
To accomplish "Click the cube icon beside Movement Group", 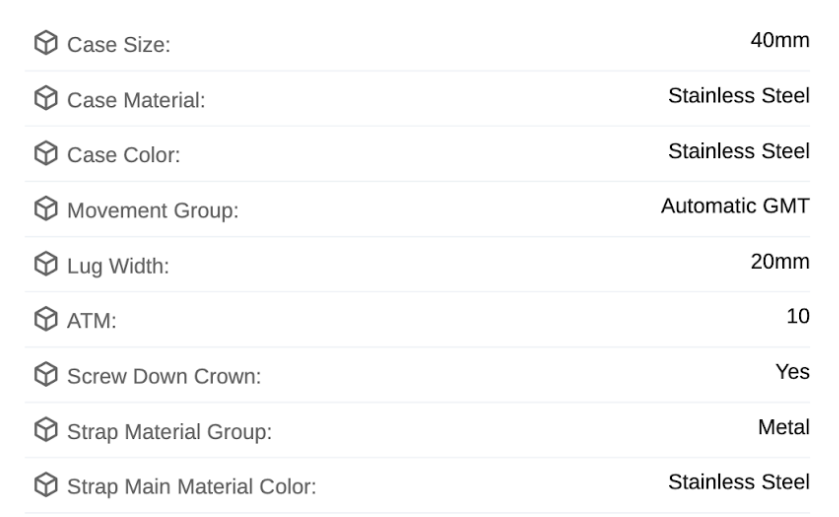I will click(45, 208).
